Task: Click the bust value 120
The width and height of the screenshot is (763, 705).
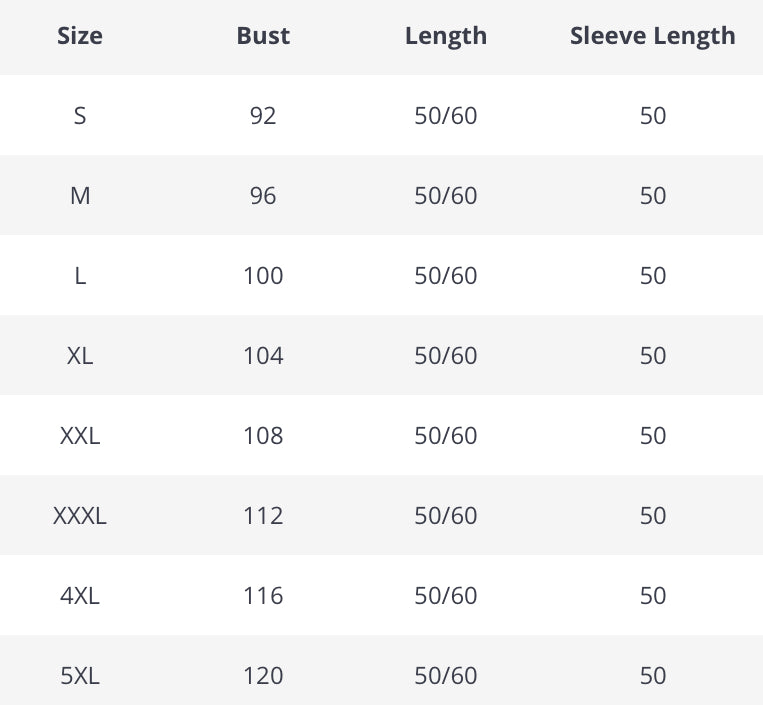Action: coord(263,676)
